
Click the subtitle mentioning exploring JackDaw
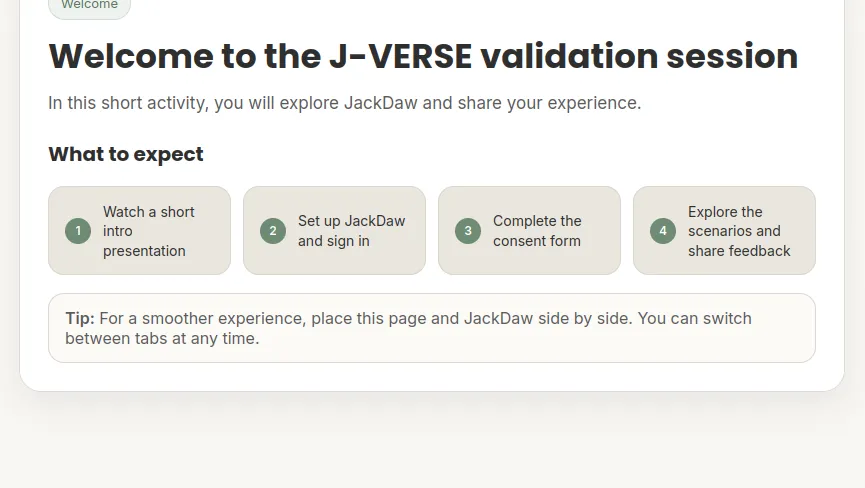click(x=345, y=103)
